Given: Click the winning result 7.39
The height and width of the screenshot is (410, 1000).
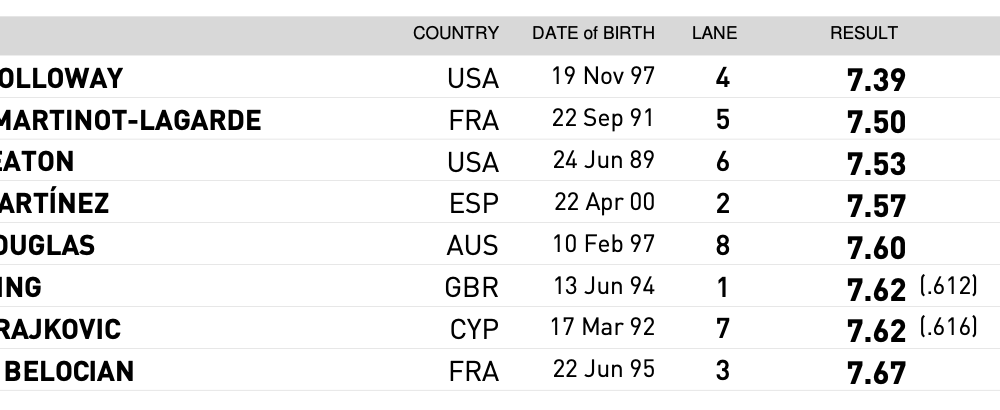Looking at the screenshot, I should (x=876, y=79).
